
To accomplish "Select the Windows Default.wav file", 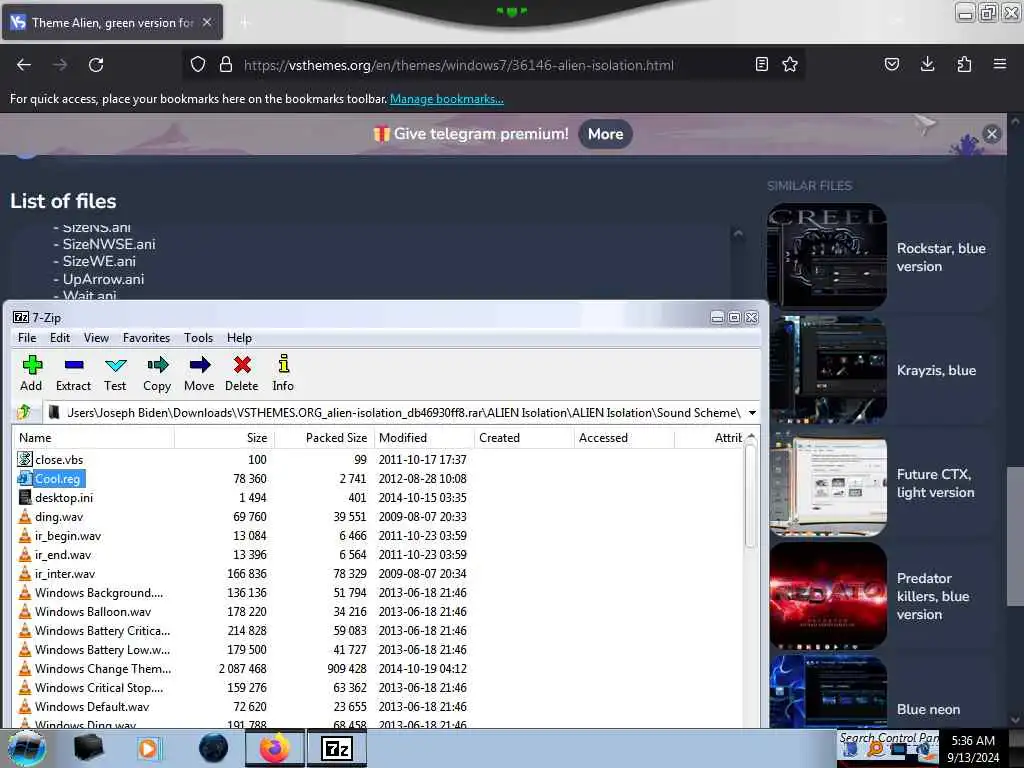I will (91, 706).
